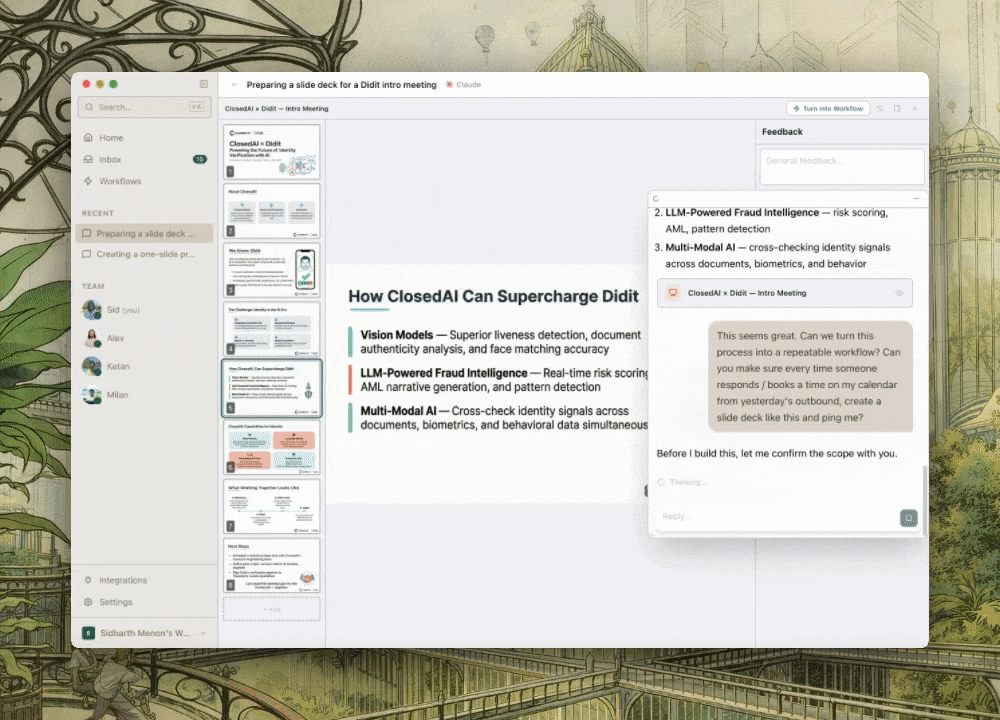Minimize the chat overlay with the dash control
The height and width of the screenshot is (720, 1000).
point(915,199)
